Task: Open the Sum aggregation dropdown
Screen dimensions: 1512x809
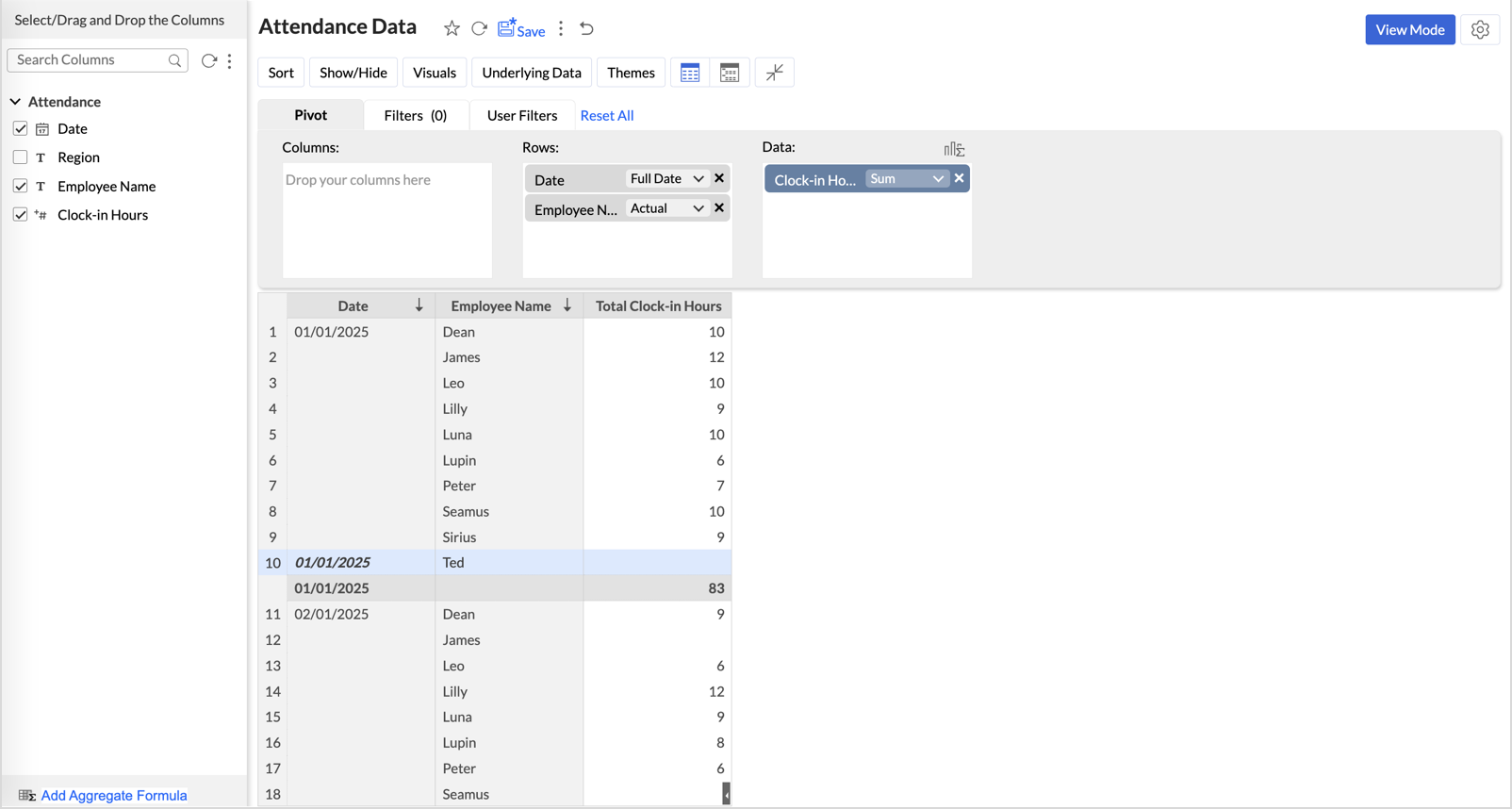Action: click(906, 179)
